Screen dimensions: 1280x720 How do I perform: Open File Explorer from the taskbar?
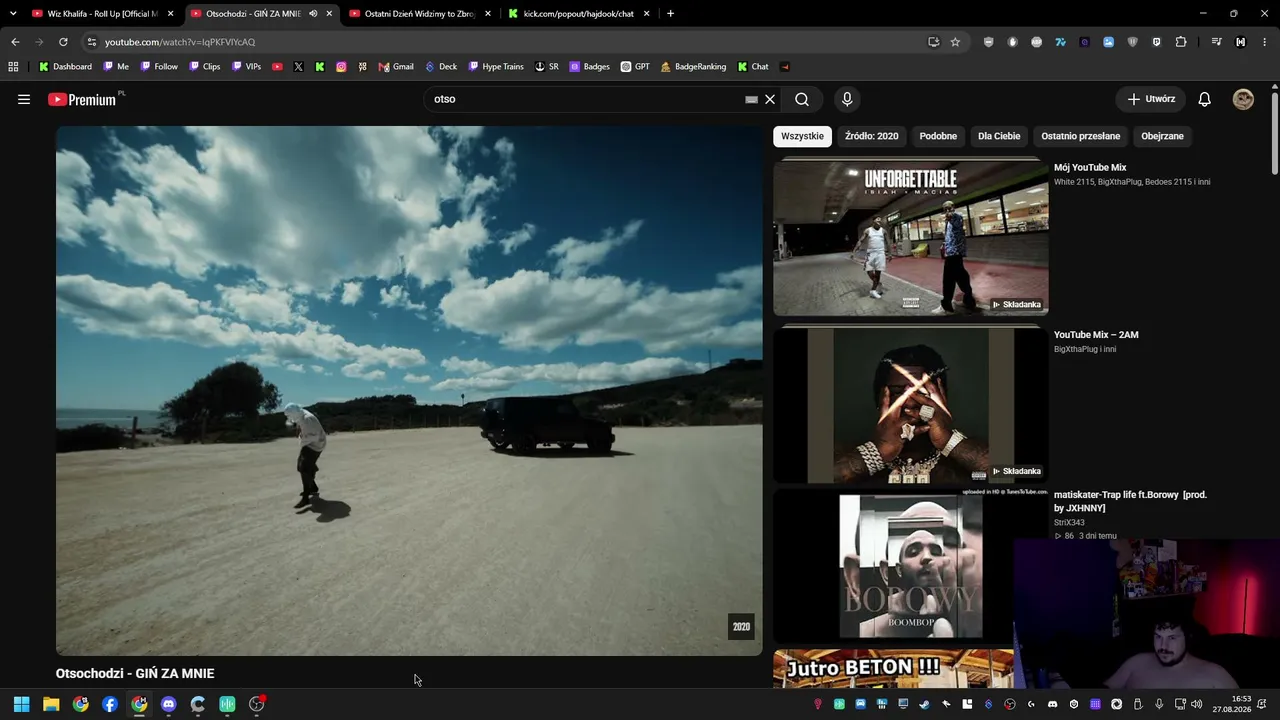point(51,704)
